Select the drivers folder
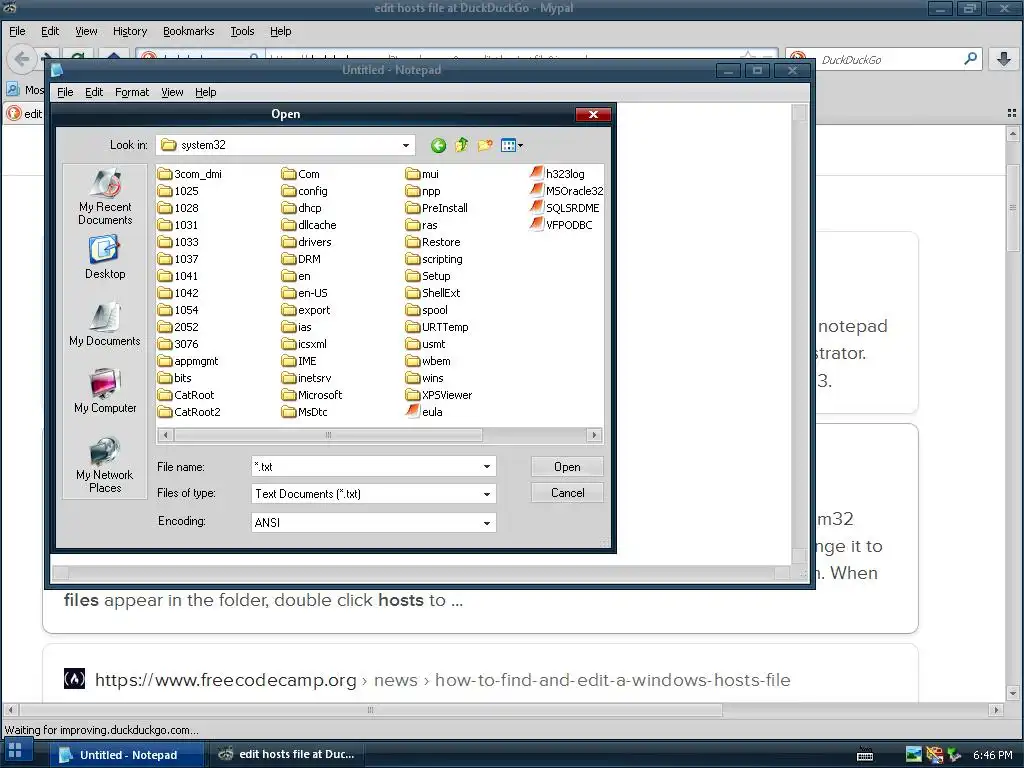This screenshot has width=1024, height=768. click(307, 242)
